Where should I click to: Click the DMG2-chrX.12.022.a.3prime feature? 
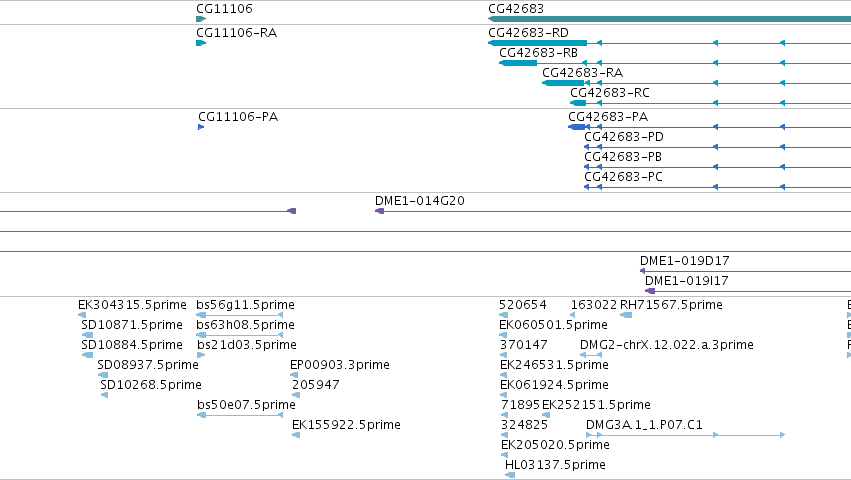[591, 355]
